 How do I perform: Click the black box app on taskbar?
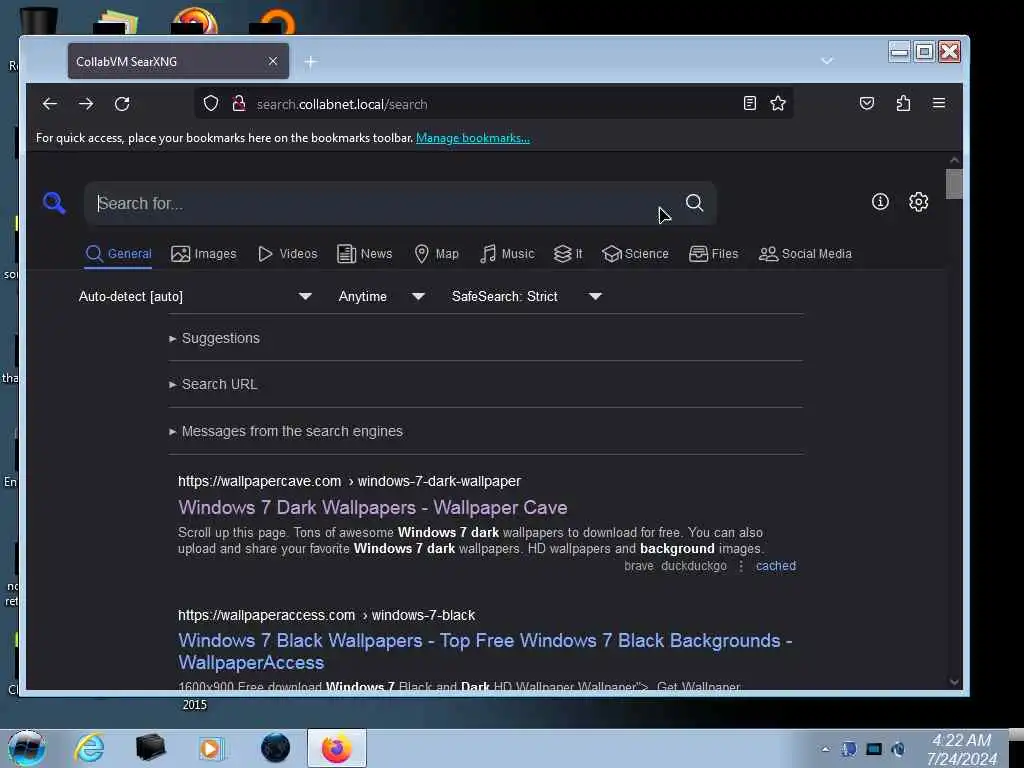coord(150,748)
